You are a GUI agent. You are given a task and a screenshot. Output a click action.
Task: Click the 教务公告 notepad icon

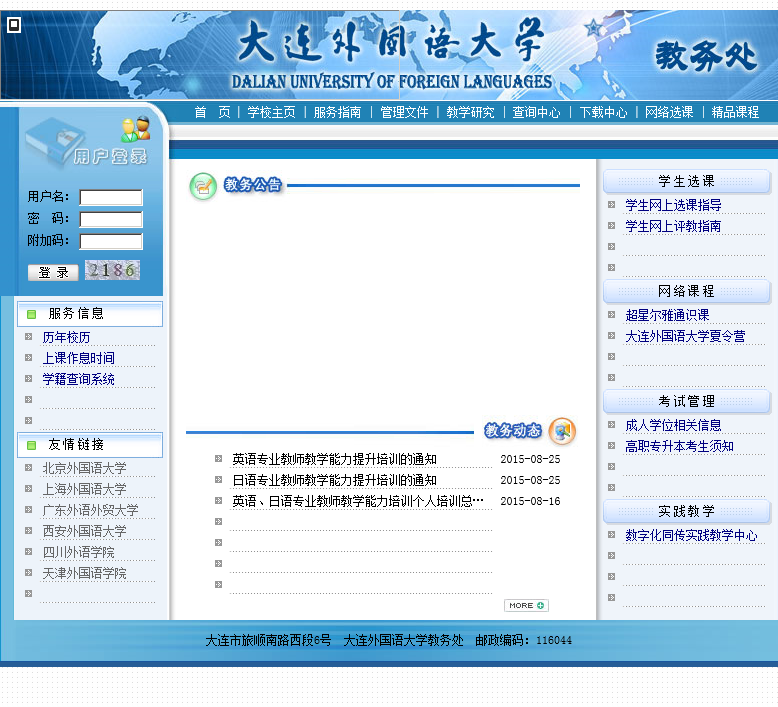tap(203, 187)
